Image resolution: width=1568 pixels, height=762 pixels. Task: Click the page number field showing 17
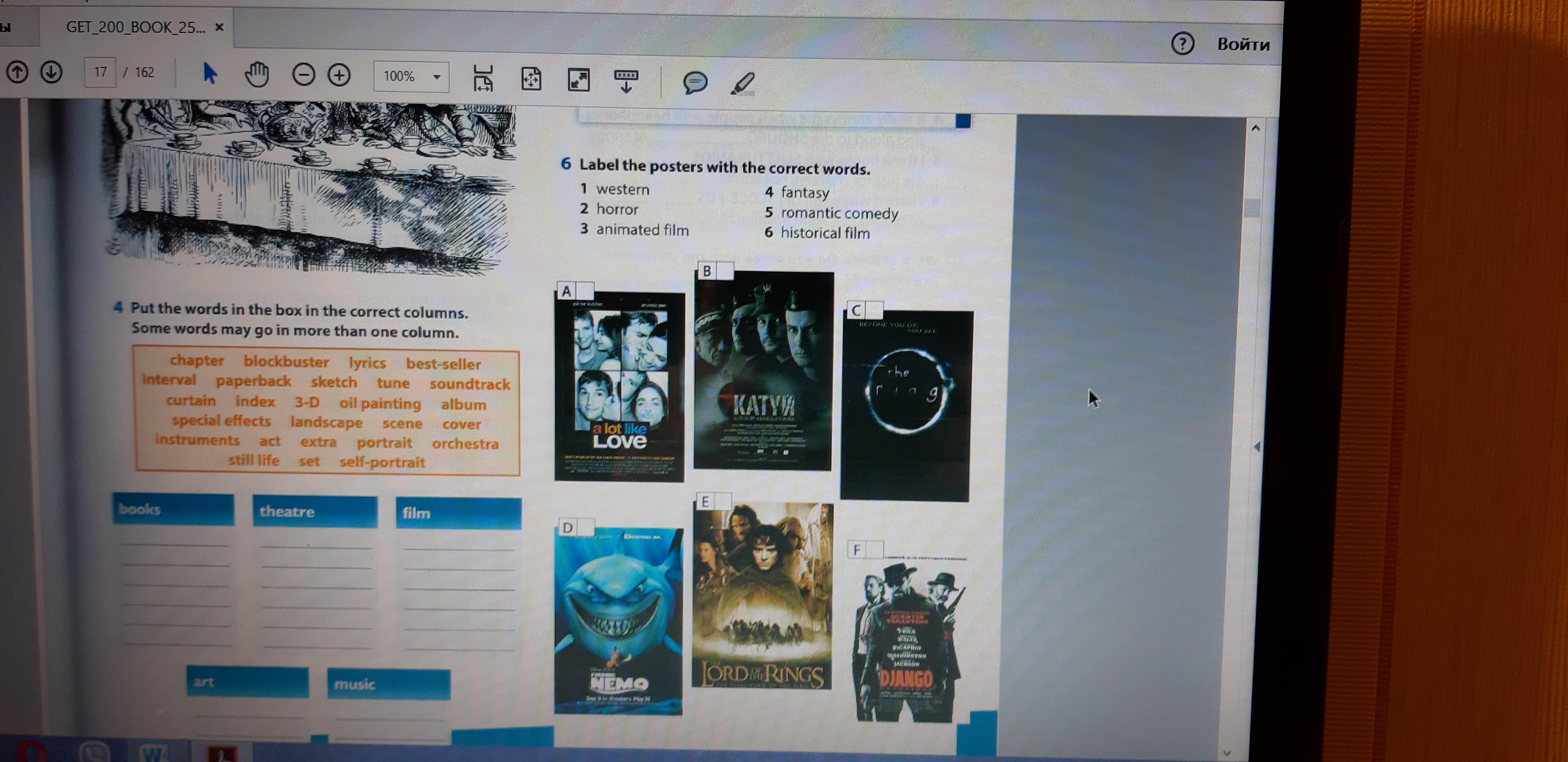pos(100,73)
